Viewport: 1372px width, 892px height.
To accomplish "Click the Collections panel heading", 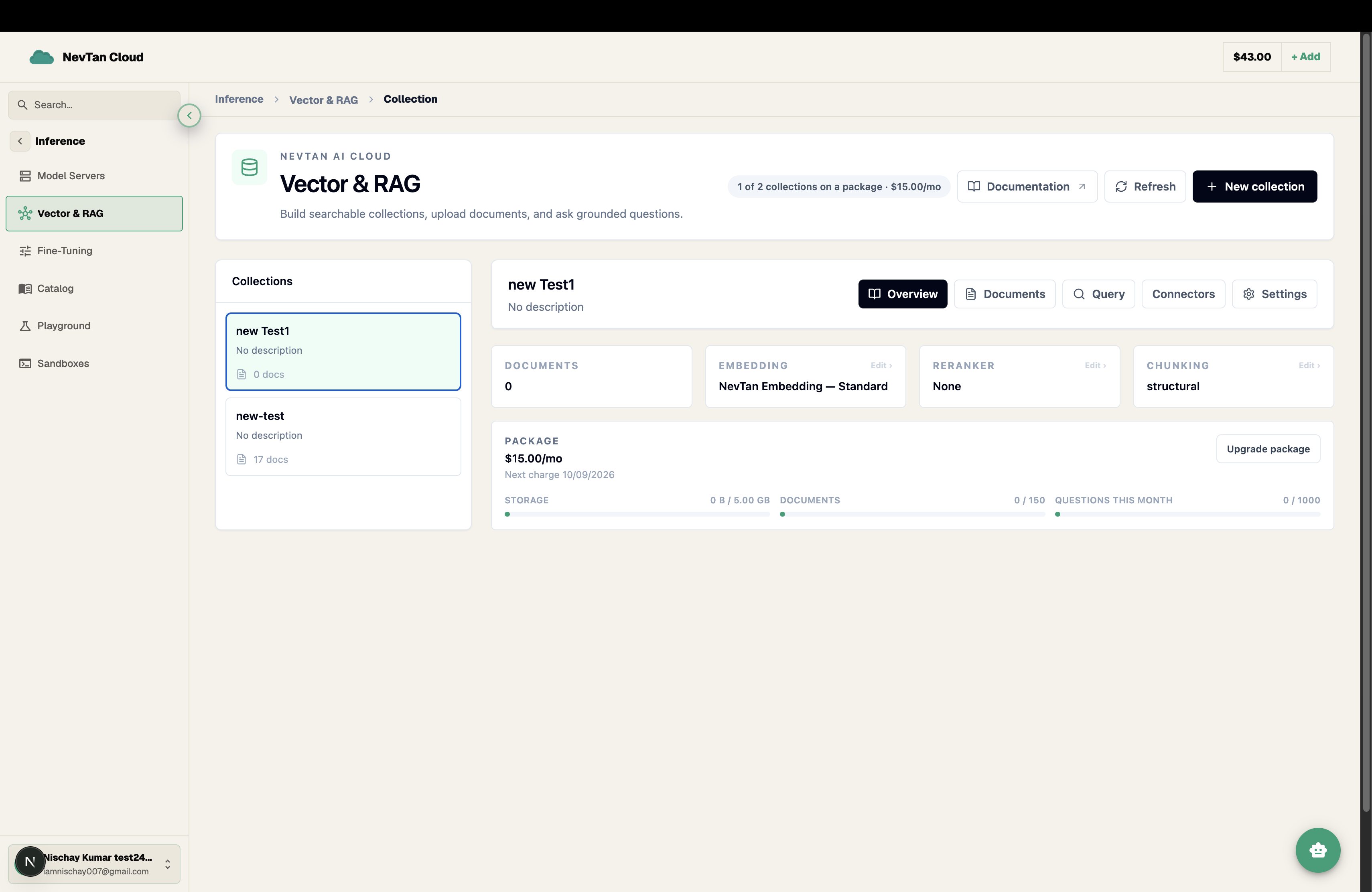I will (262, 281).
